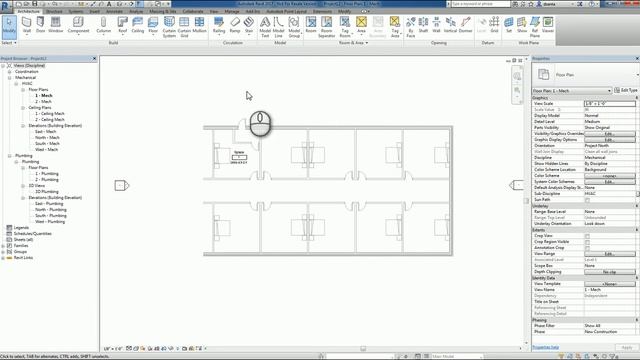
Task: Select the Grid datum tool
Action: (494, 25)
